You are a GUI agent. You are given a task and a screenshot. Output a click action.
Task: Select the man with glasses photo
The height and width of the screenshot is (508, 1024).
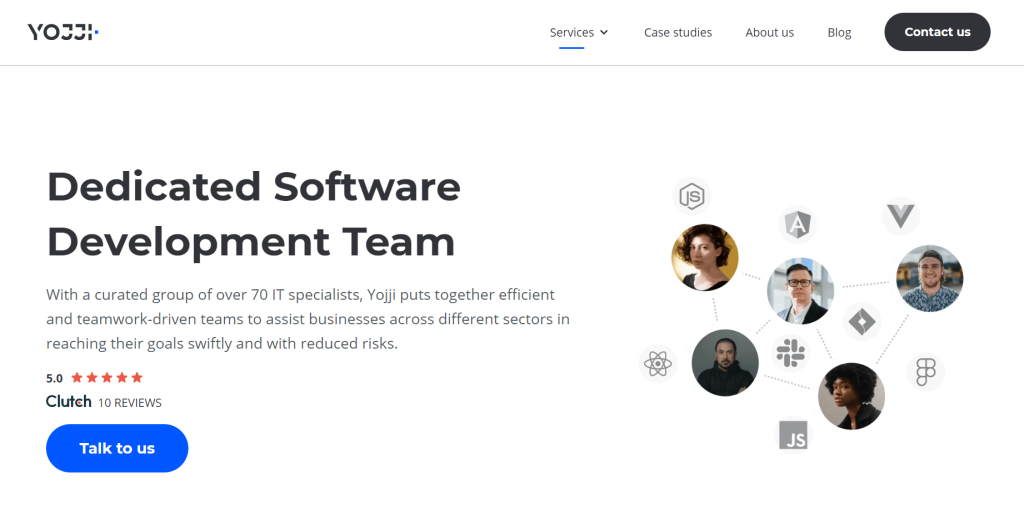(800, 291)
